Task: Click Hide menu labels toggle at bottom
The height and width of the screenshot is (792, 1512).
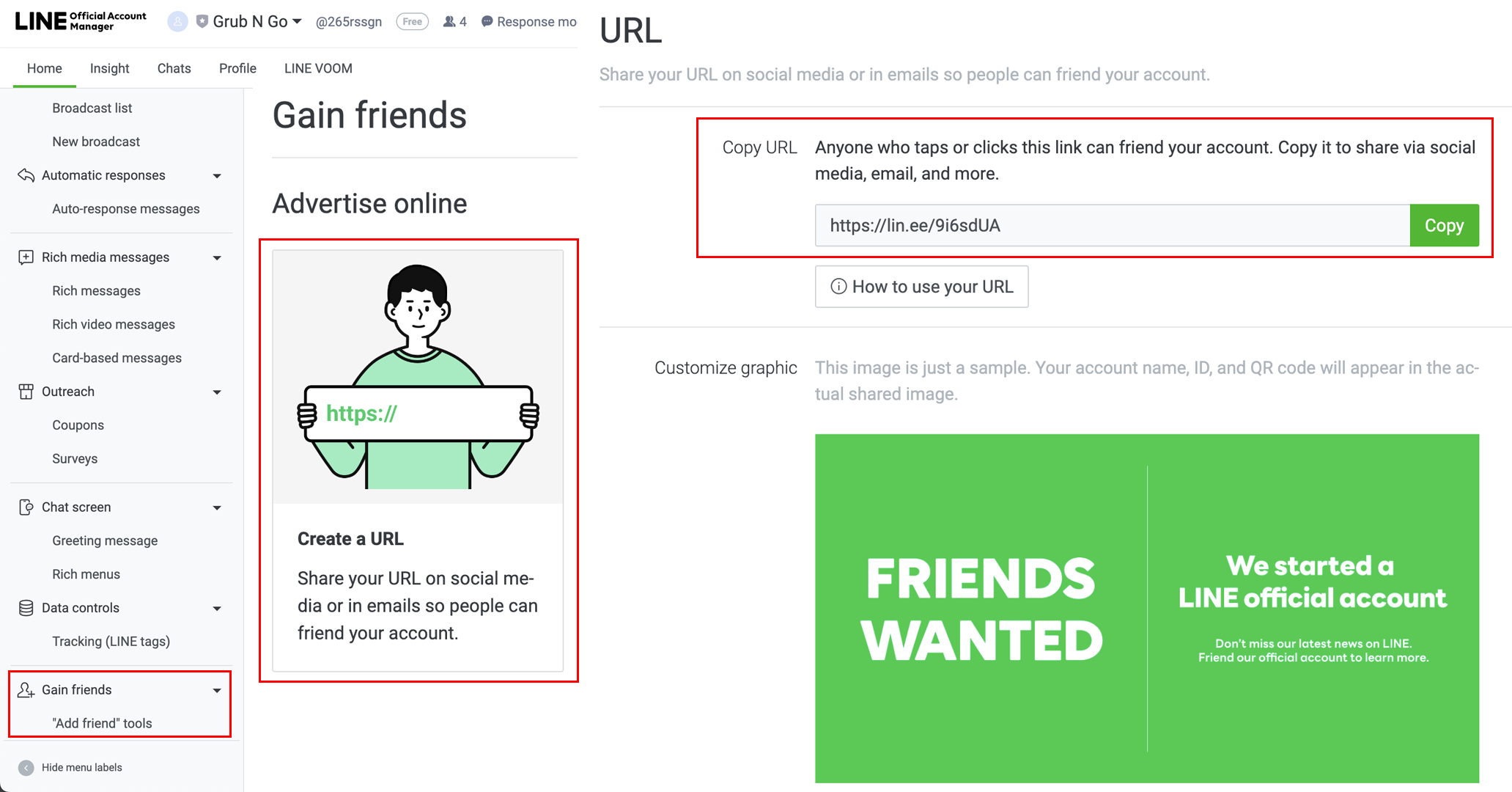Action: [26, 768]
